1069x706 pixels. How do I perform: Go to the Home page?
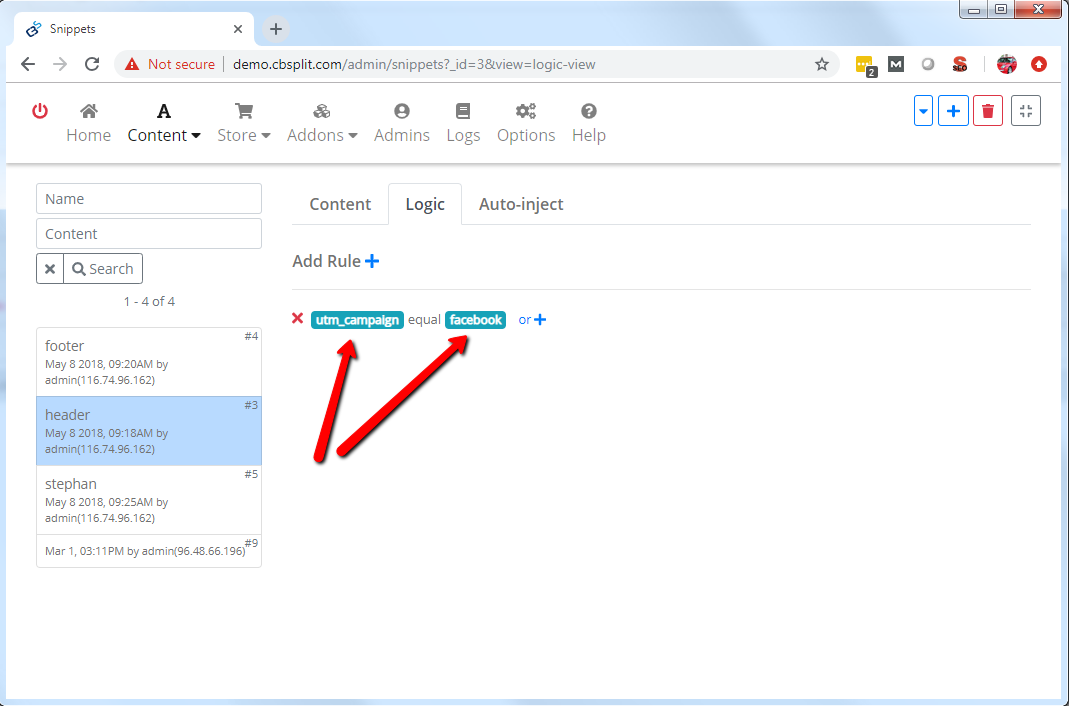(x=88, y=123)
